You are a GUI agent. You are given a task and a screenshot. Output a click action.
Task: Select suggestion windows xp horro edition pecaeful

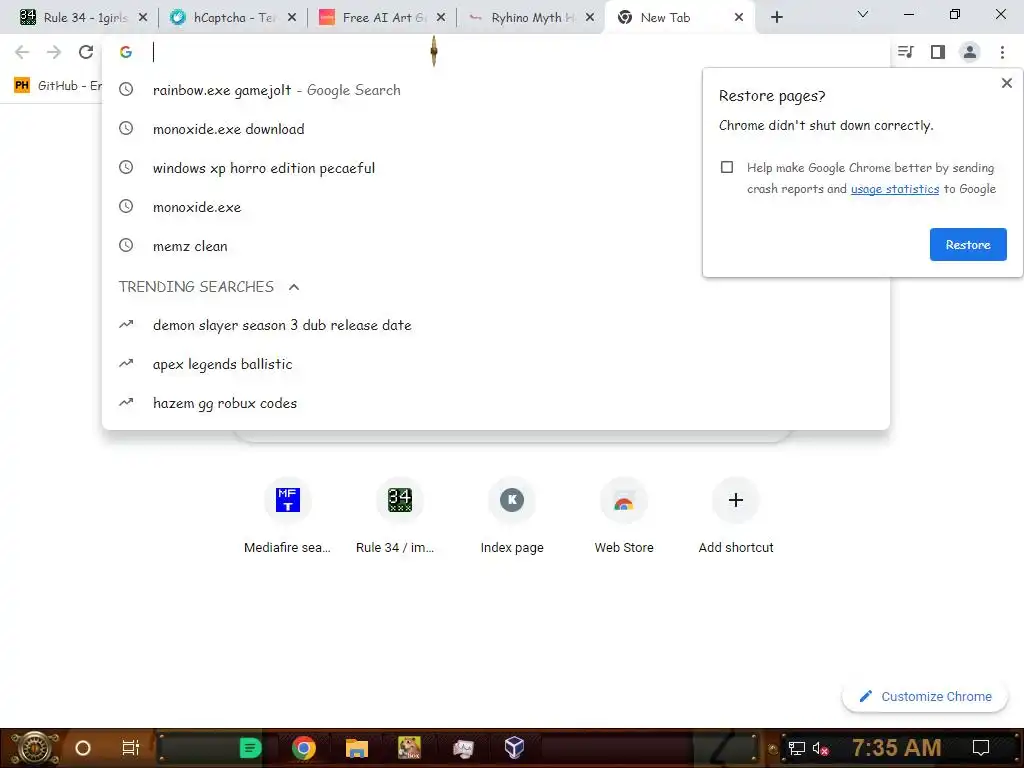496,168
